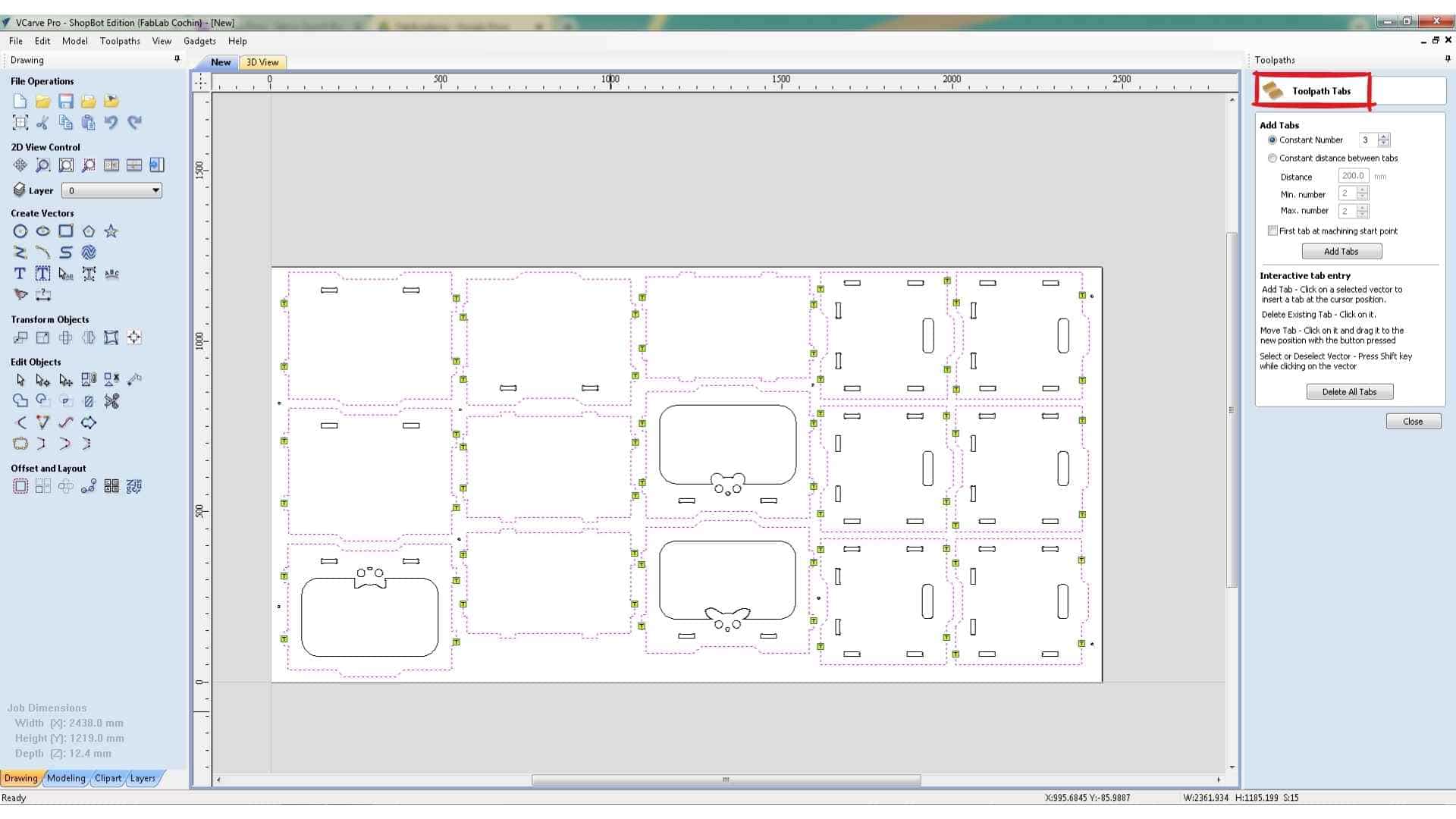The width and height of the screenshot is (1456, 819).
Task: Select the Constant Number radio option
Action: (1272, 140)
